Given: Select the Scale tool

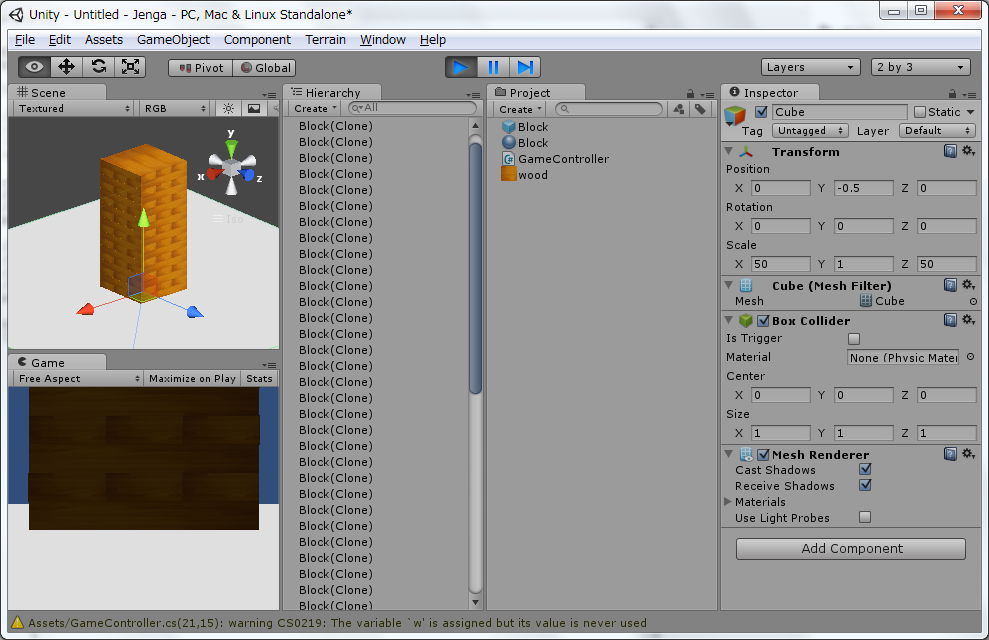Looking at the screenshot, I should pos(130,67).
